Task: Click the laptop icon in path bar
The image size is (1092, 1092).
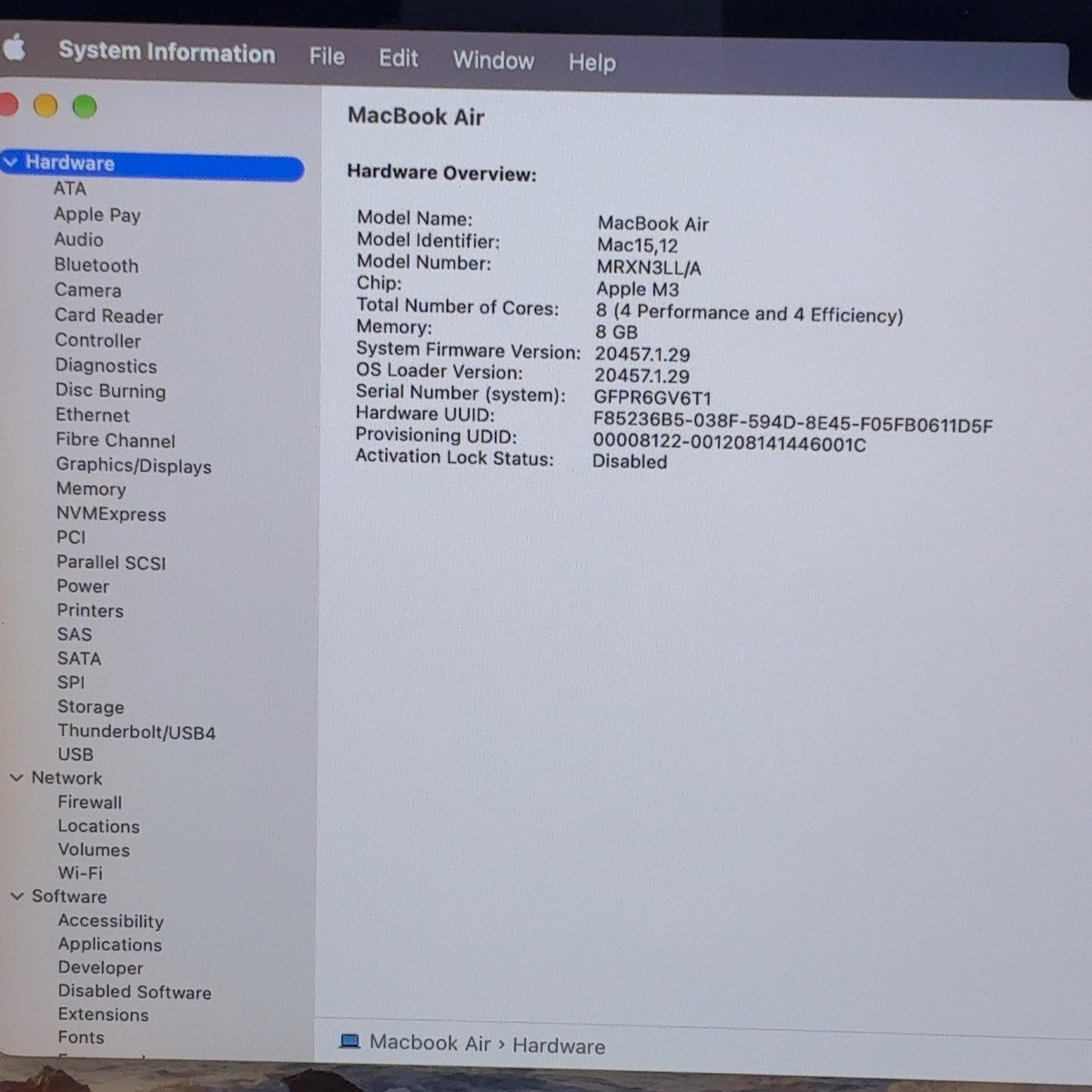Action: 349,1041
